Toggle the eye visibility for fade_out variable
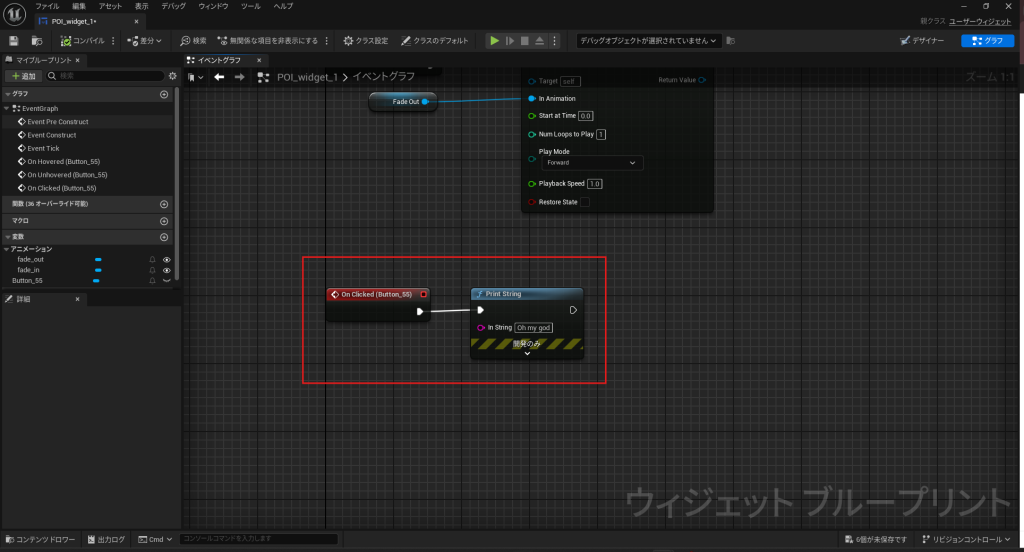The height and width of the screenshot is (552, 1024). [167, 259]
